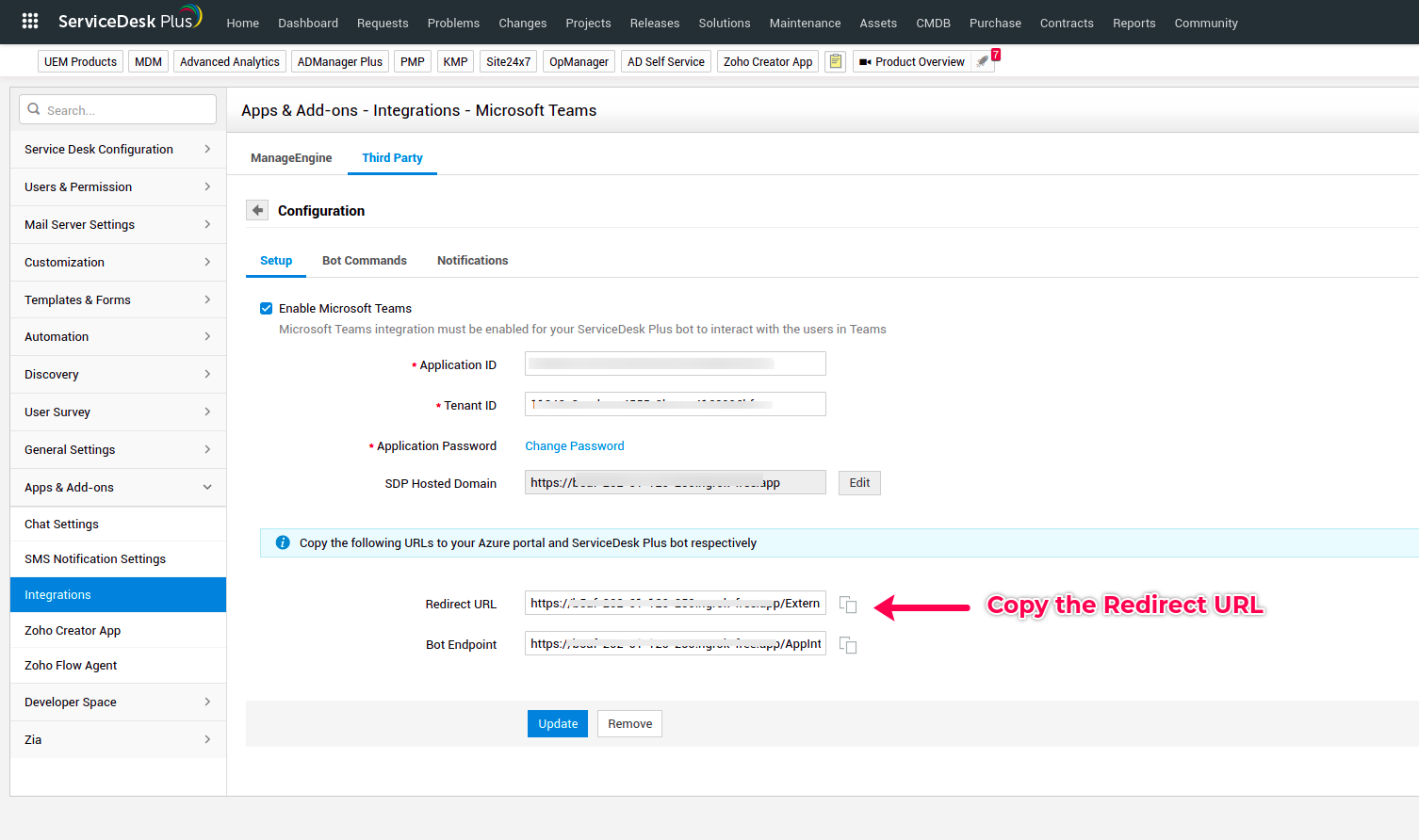Viewport: 1419px width, 840px height.
Task: Open the Community menu
Action: pyautogui.click(x=1206, y=23)
